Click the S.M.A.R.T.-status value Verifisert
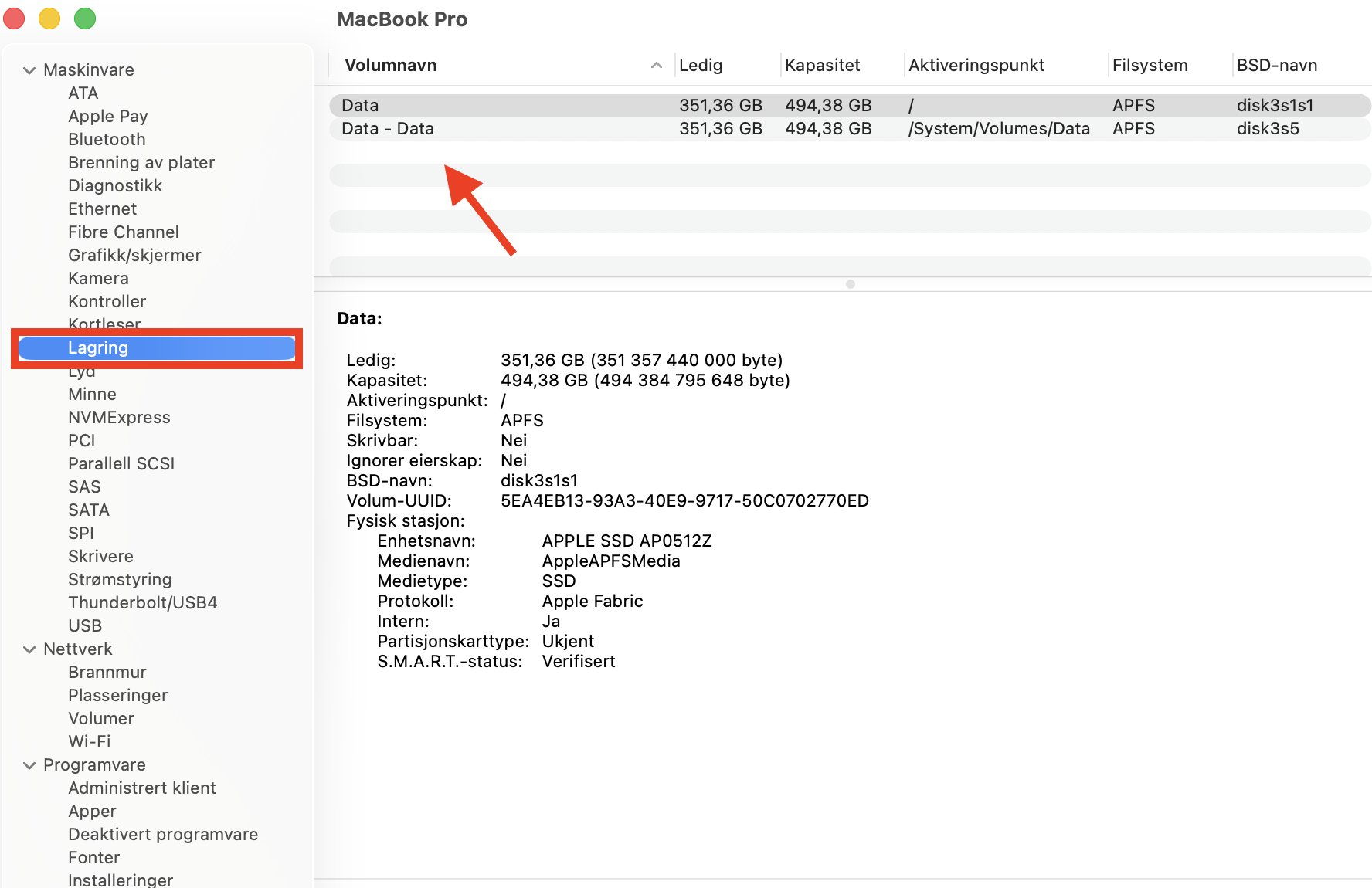1372x888 pixels. click(579, 662)
